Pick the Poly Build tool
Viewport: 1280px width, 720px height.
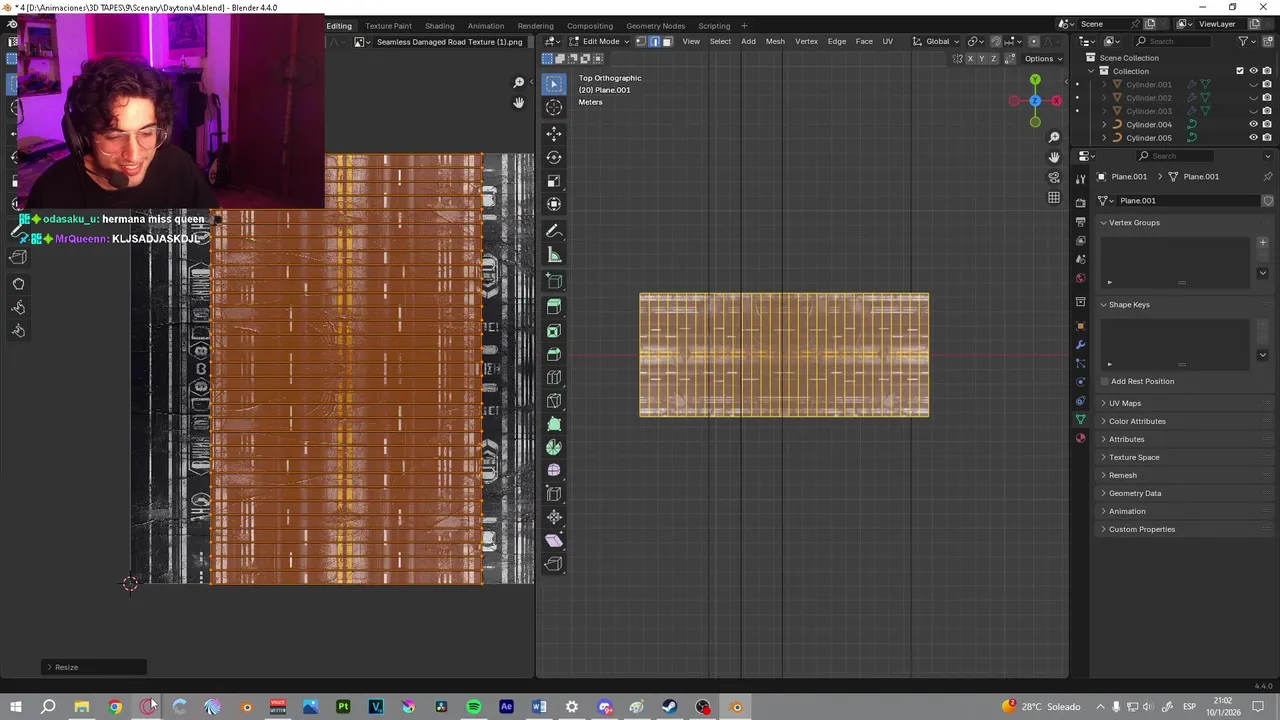pos(554,424)
